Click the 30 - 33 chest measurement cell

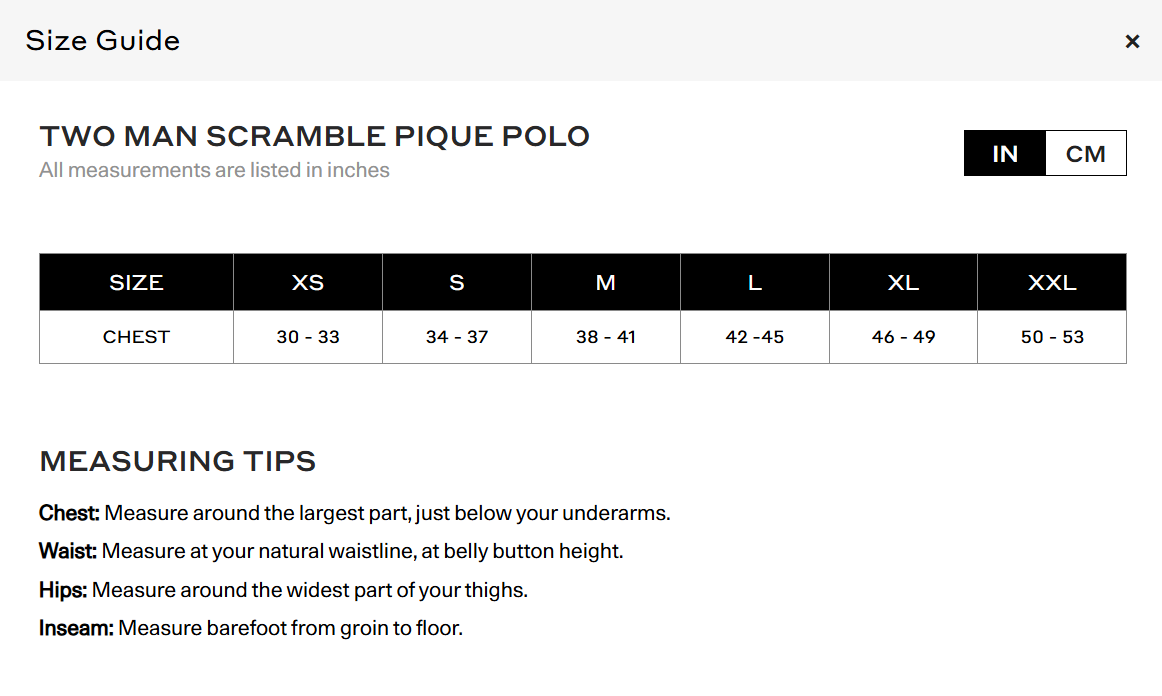pos(308,337)
